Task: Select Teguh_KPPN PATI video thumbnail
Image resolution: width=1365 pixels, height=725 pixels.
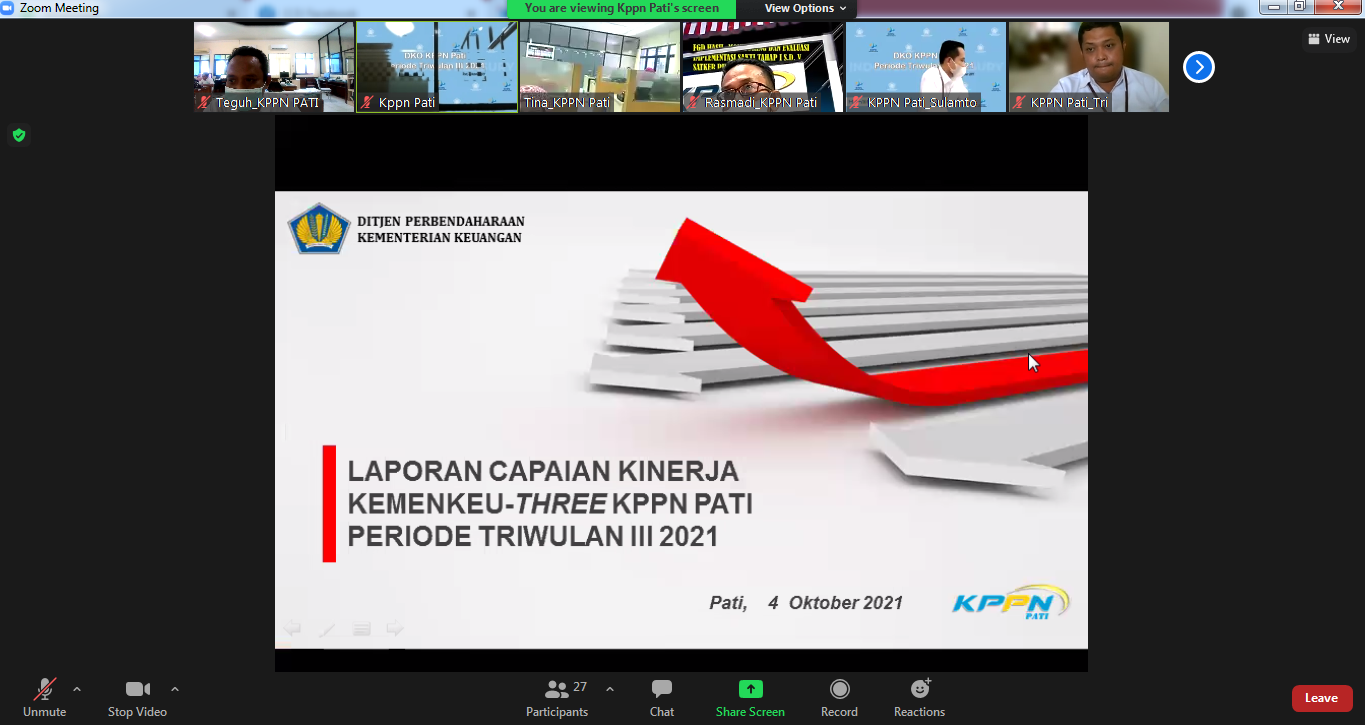Action: [274, 67]
